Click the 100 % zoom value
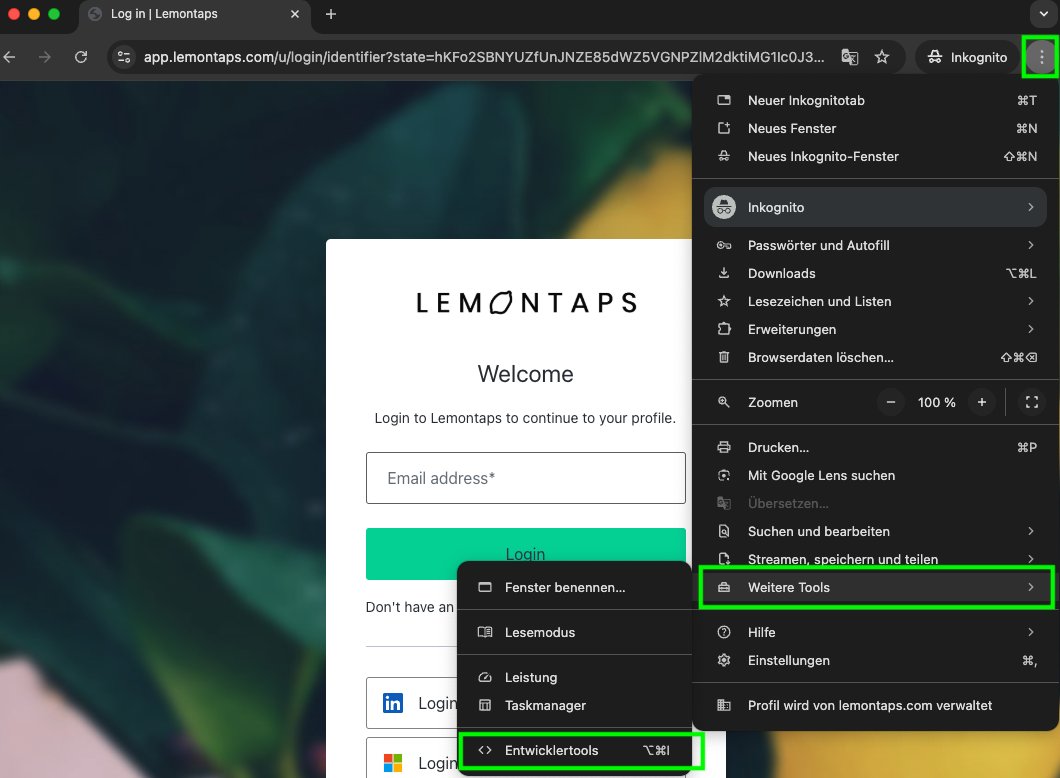The height and width of the screenshot is (778, 1060). 936,403
